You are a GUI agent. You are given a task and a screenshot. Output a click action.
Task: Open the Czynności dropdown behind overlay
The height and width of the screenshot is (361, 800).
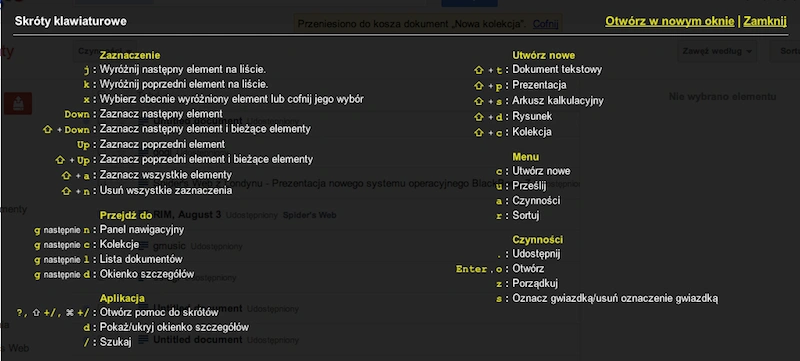(105, 51)
